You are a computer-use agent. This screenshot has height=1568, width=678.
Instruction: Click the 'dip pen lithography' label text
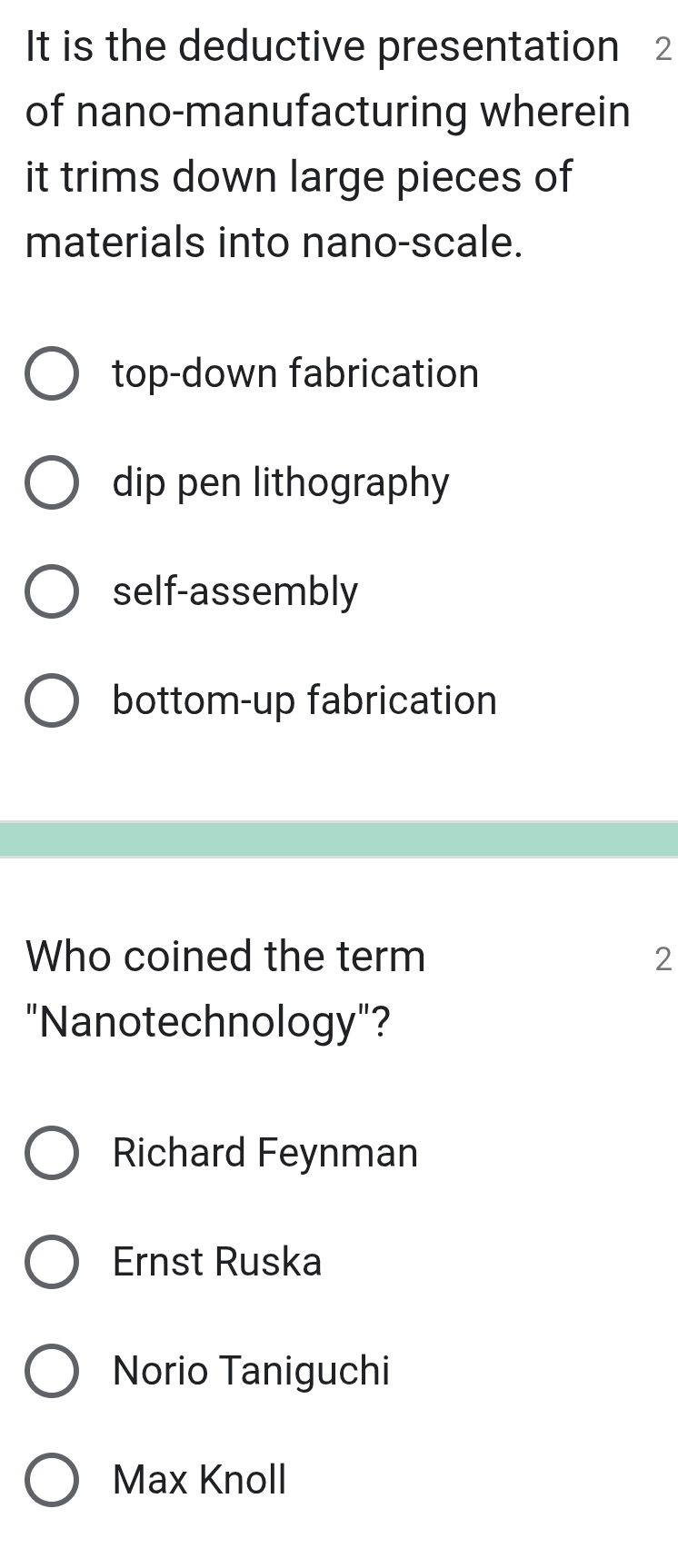pos(281,482)
